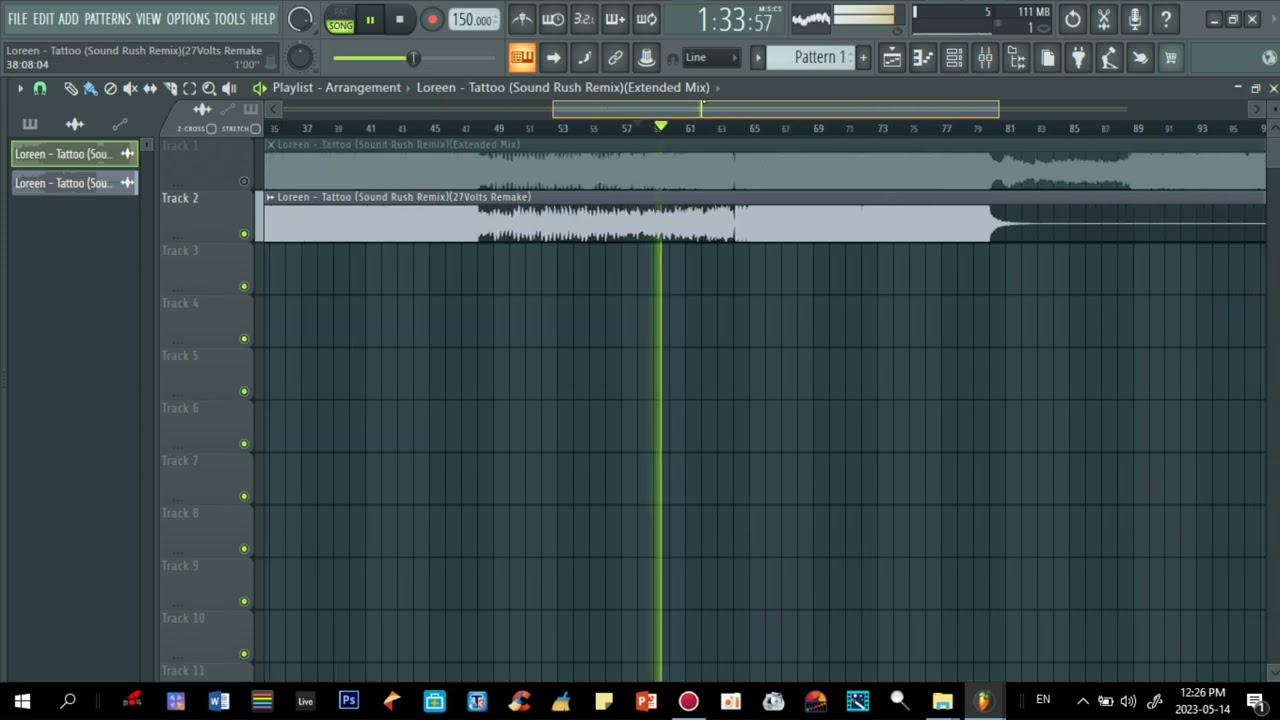This screenshot has width=1280, height=720.
Task: Open the content shop cart icon
Action: tap(1171, 58)
